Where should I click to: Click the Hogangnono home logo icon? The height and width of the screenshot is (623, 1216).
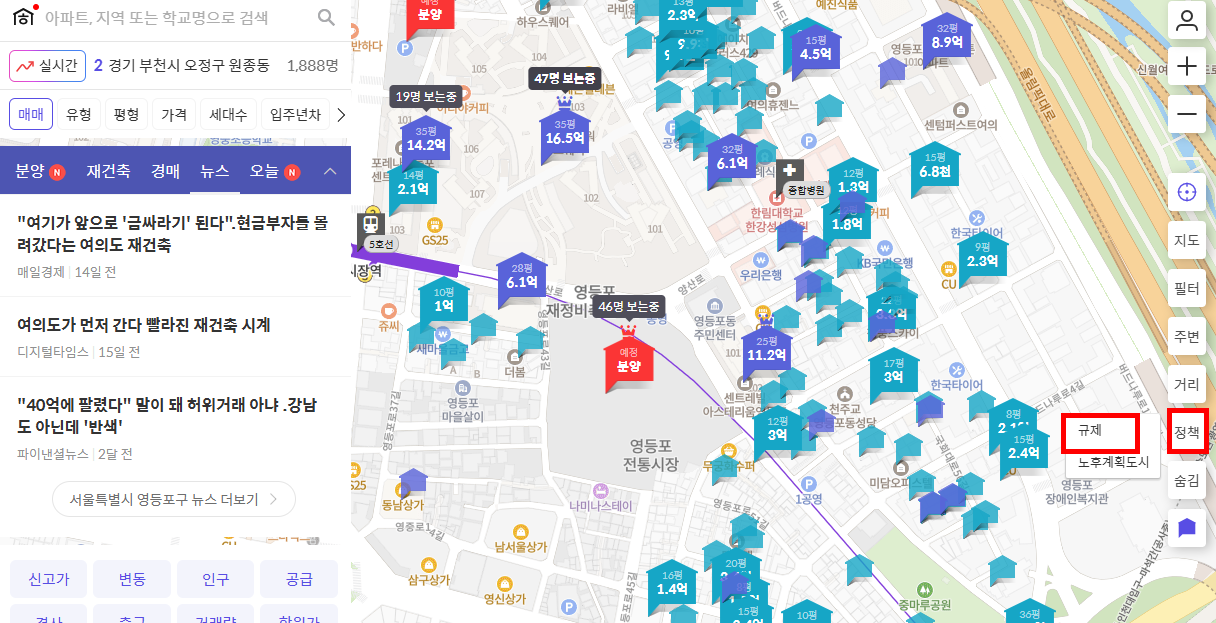click(x=24, y=16)
